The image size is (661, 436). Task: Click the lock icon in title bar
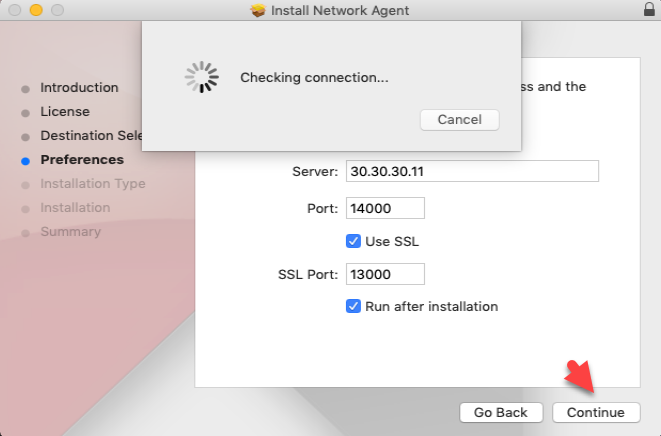(649, 9)
